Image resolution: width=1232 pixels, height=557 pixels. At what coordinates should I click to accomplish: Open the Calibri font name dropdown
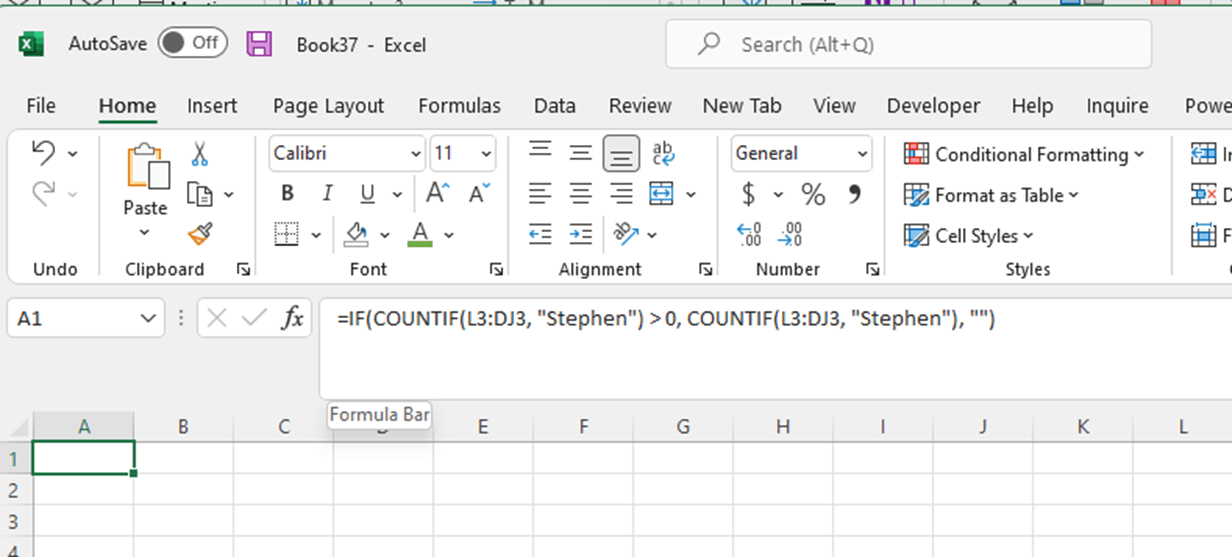pos(416,154)
